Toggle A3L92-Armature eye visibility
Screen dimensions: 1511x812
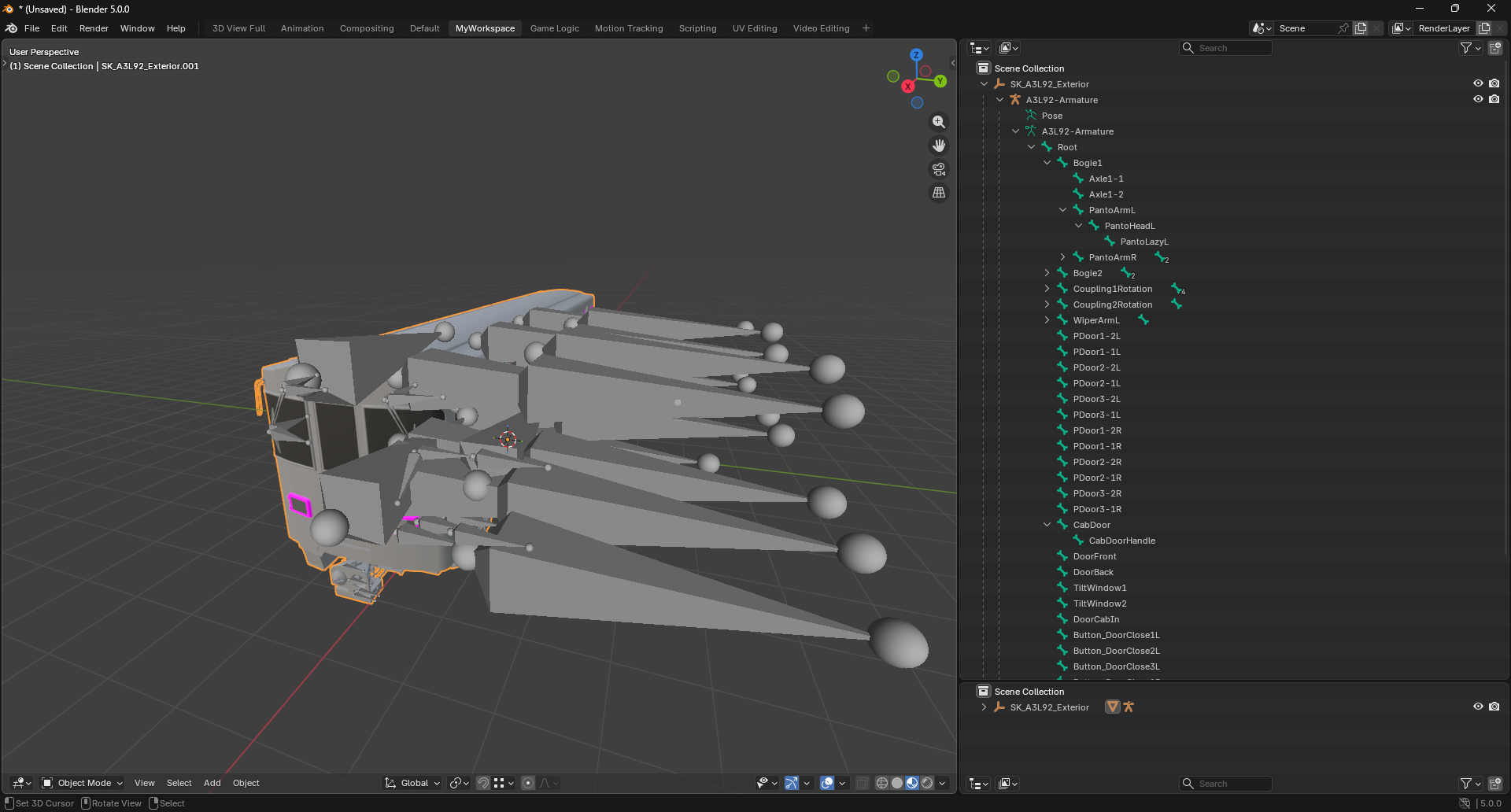click(1478, 99)
